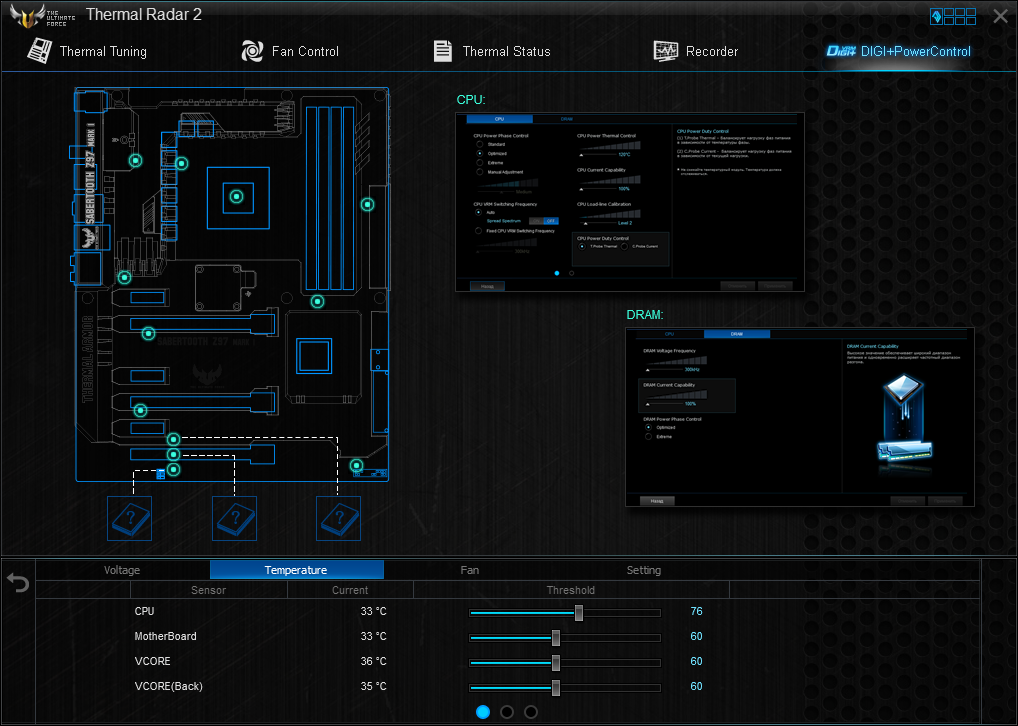1018x726 pixels.
Task: Select the sensor dot right of the DIMM slots
Action: tap(367, 205)
